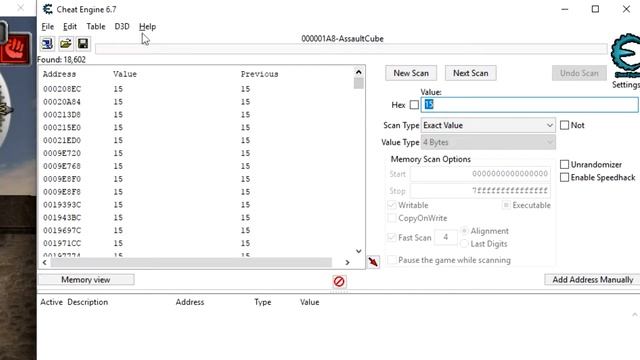Click the red hand icon in game window

pyautogui.click(x=15, y=49)
